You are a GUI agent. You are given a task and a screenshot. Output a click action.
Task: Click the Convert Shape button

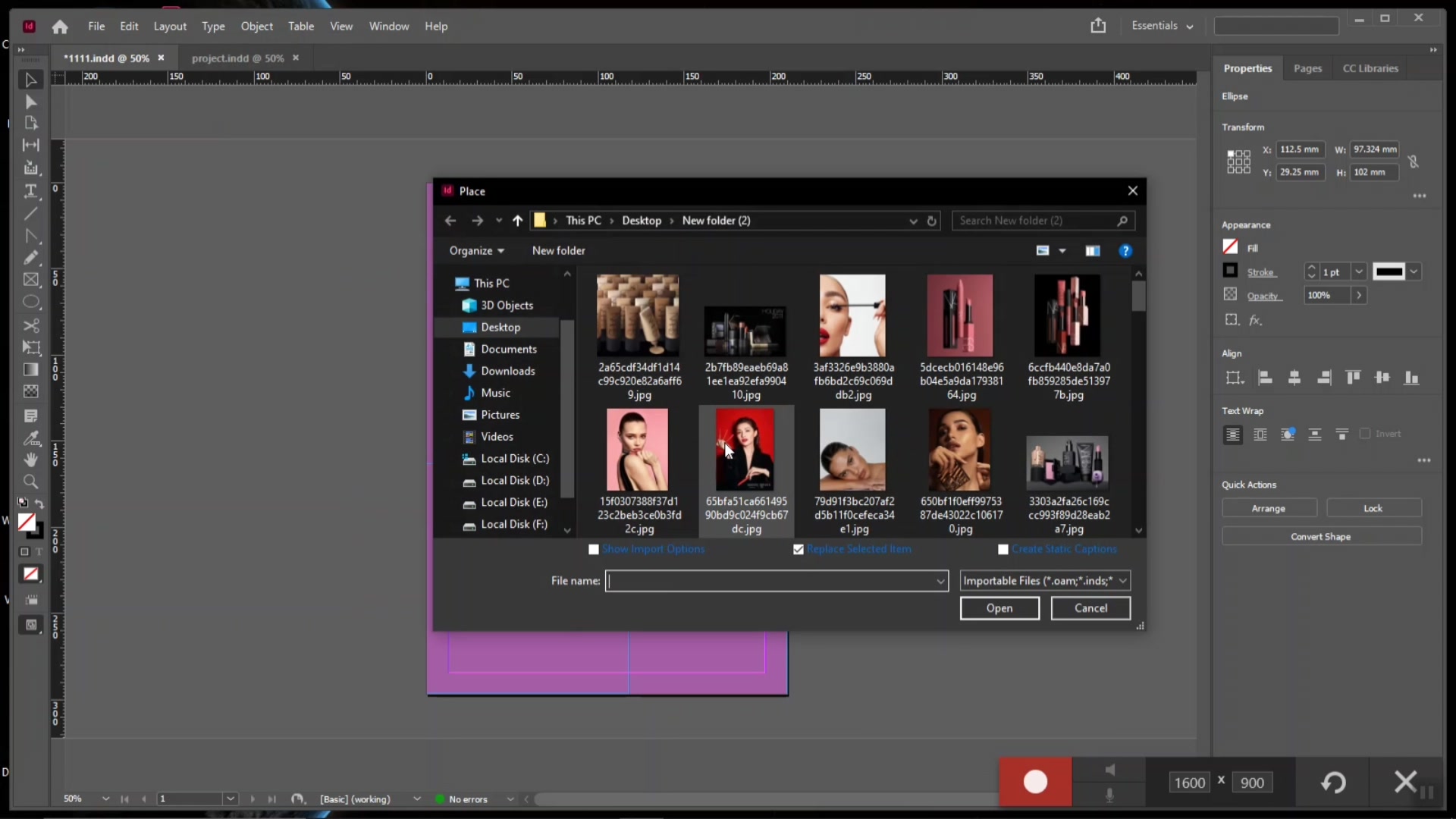point(1321,537)
